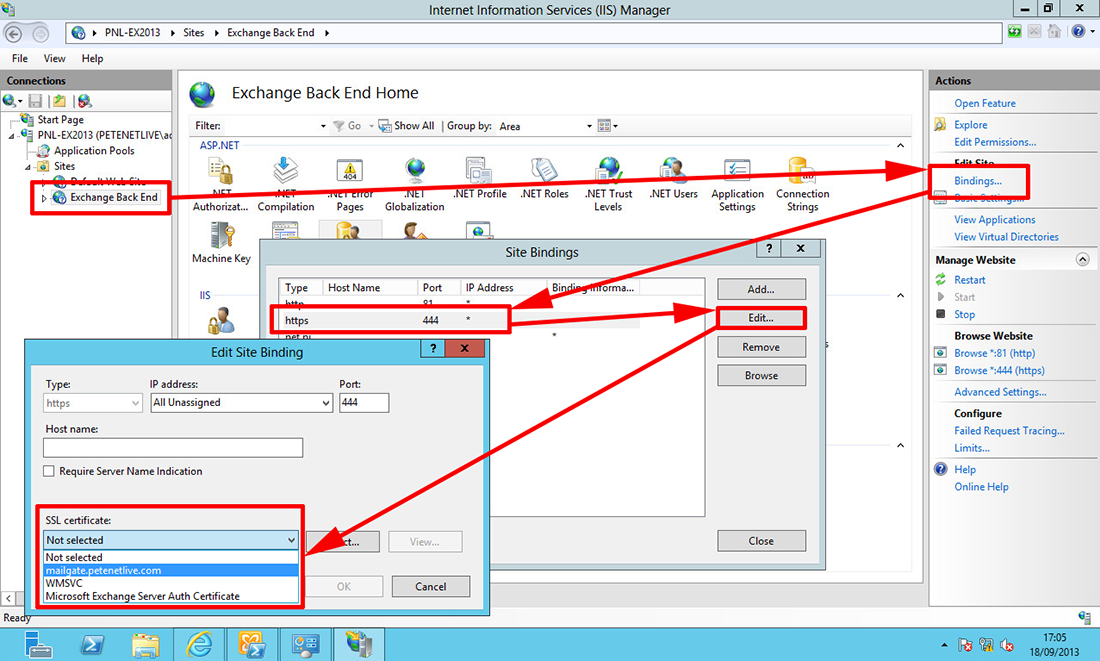Click the Edit button in Site Bindings
Viewport: 1100px width, 661px height.
761,317
